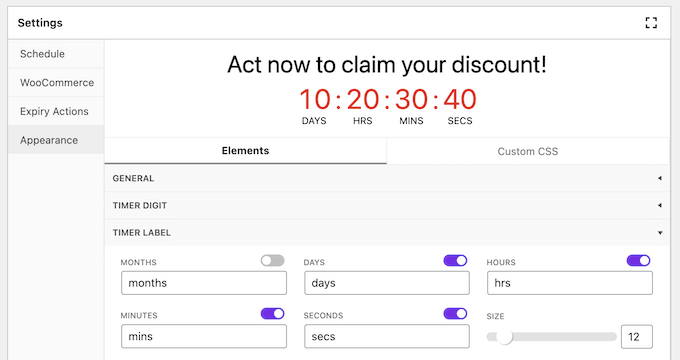Click the countdown headline 'Act now to claim your discount!'
Image resolution: width=680 pixels, height=360 pixels.
(x=387, y=65)
